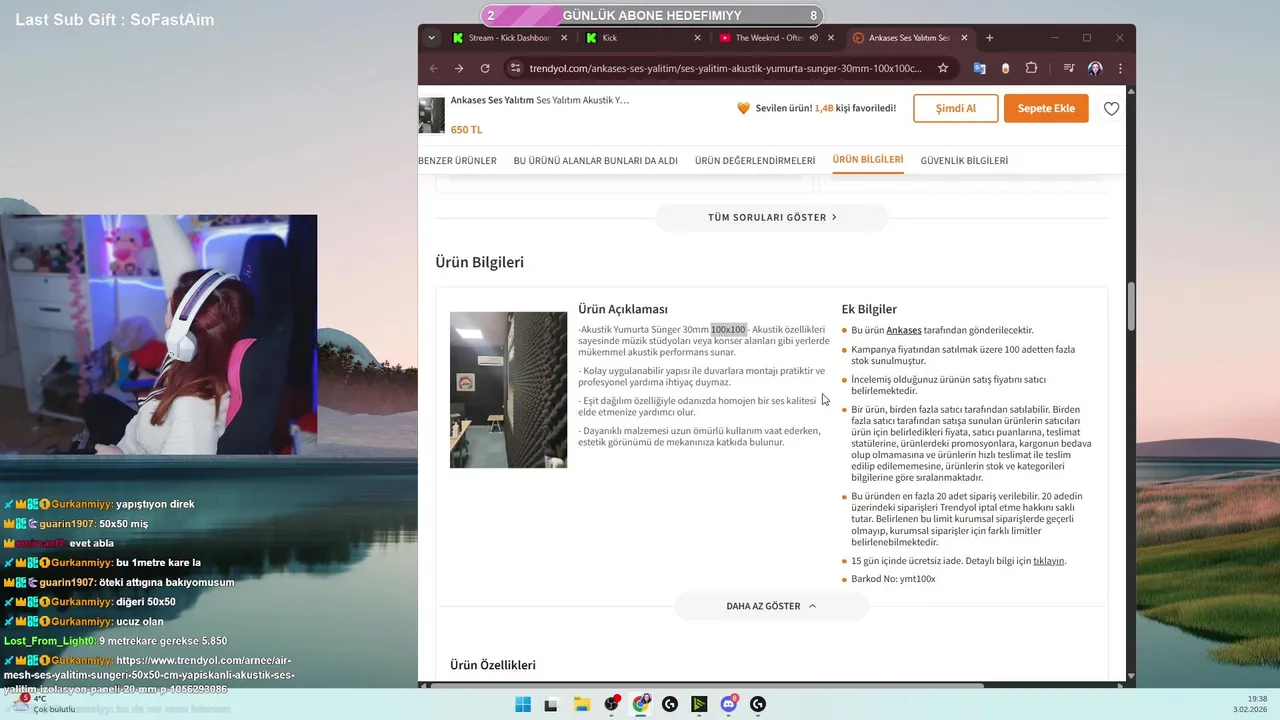Open the Windows Start menu
This screenshot has height=720, width=1280.
[x=523, y=704]
